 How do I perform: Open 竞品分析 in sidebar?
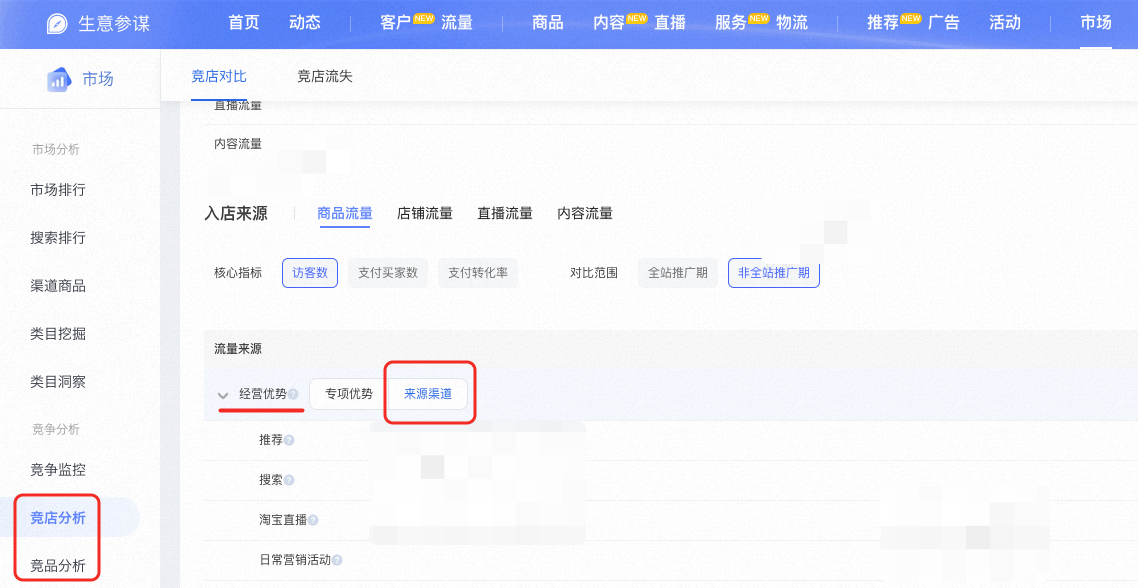(58, 565)
